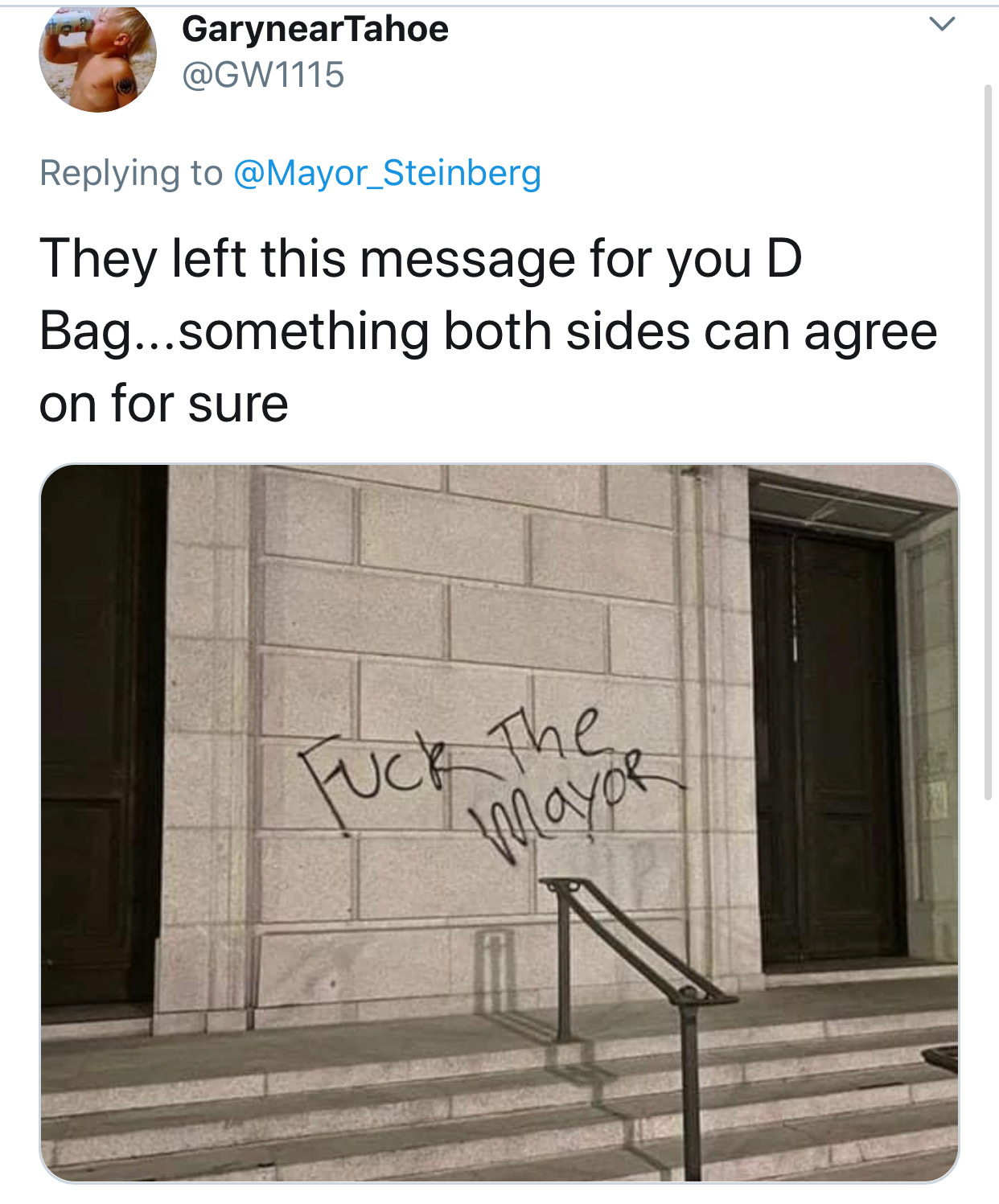This screenshot has width=999, height=1204.
Task: Click the page scrollbar on the right
Action: [988, 442]
